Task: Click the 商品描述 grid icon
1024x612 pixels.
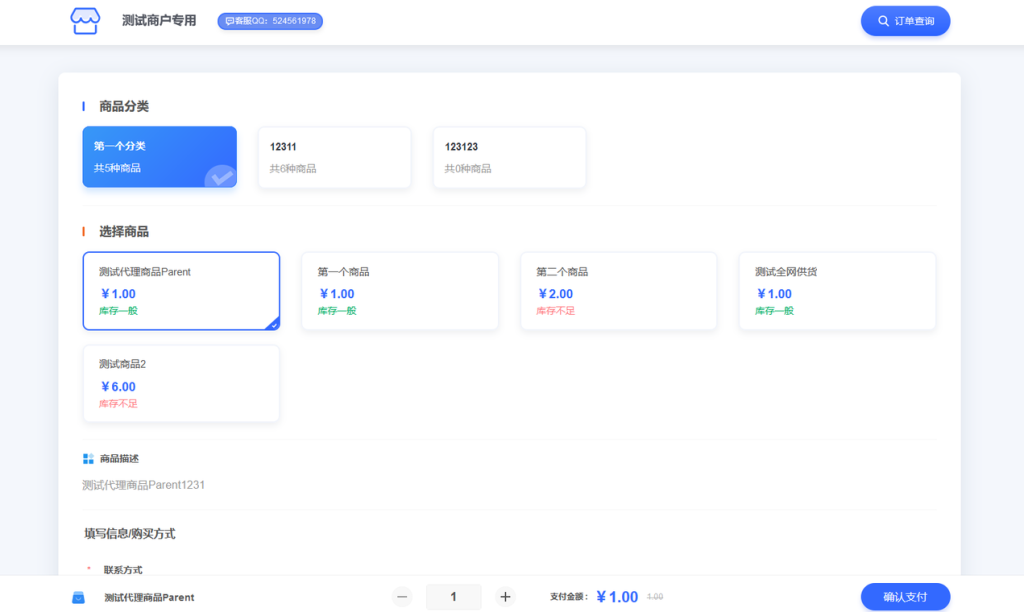Action: 88,459
